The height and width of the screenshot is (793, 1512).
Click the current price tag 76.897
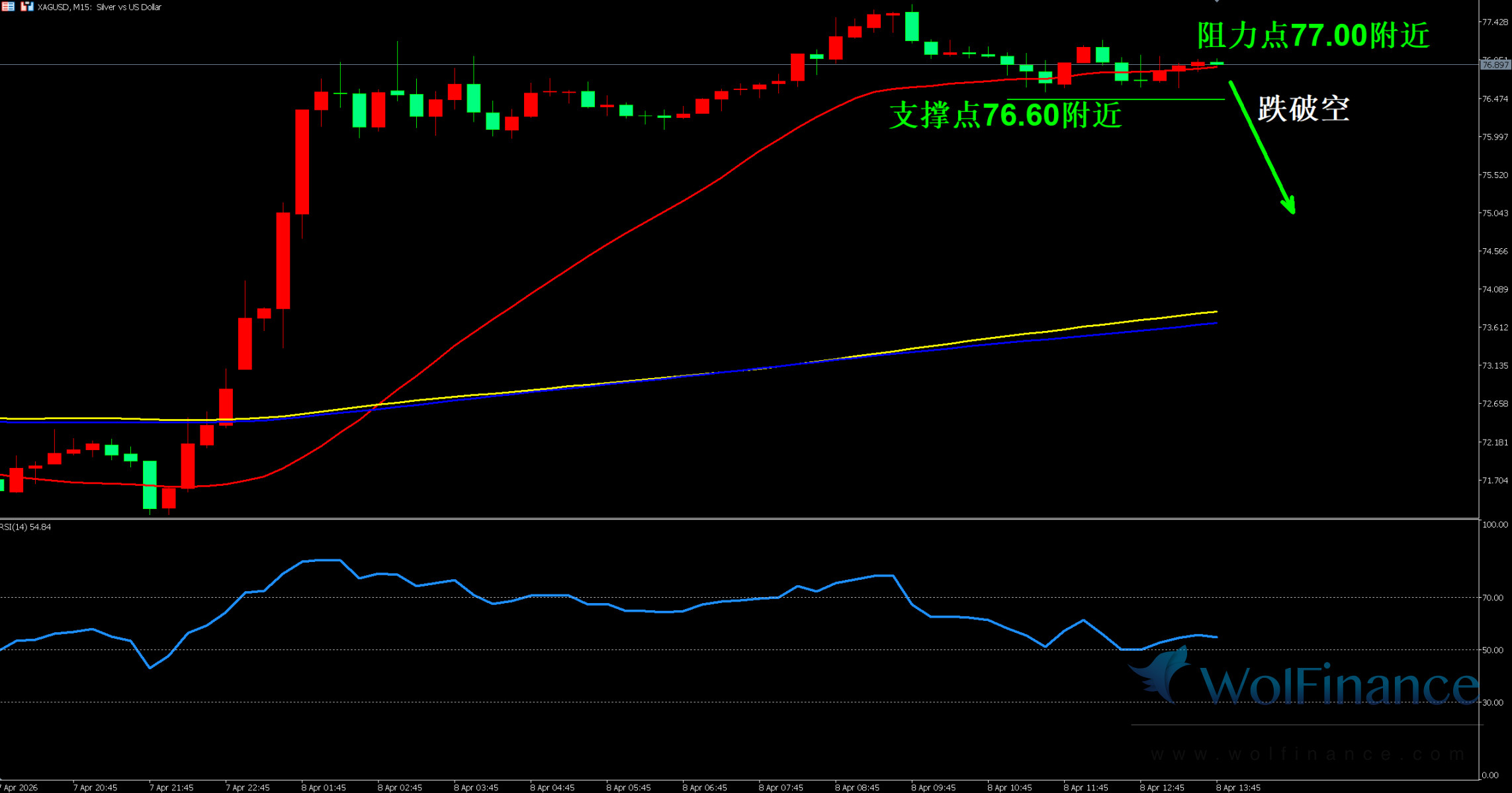coord(1495,65)
